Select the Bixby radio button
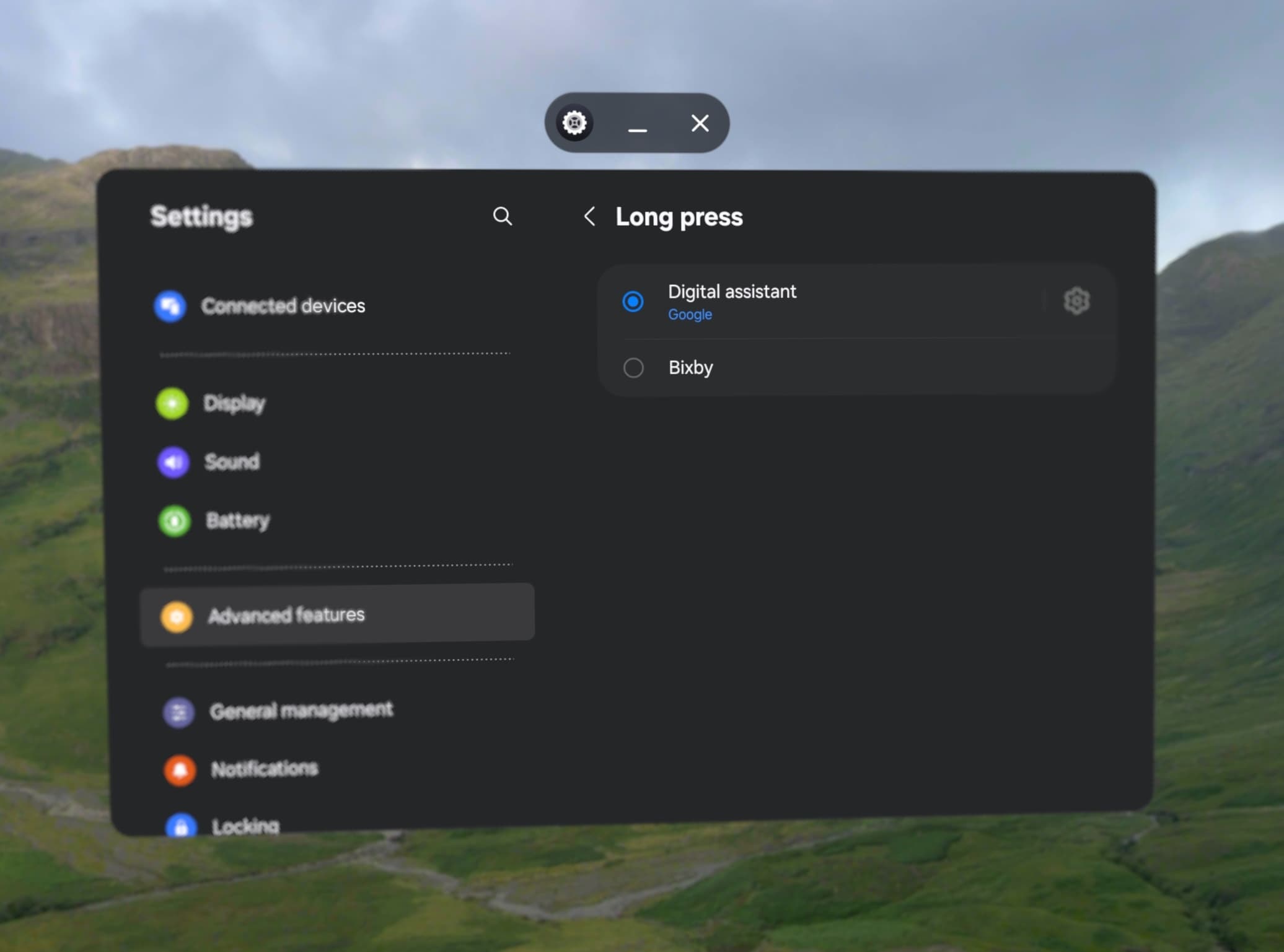Screen dimensions: 1284x952 [x=633, y=368]
